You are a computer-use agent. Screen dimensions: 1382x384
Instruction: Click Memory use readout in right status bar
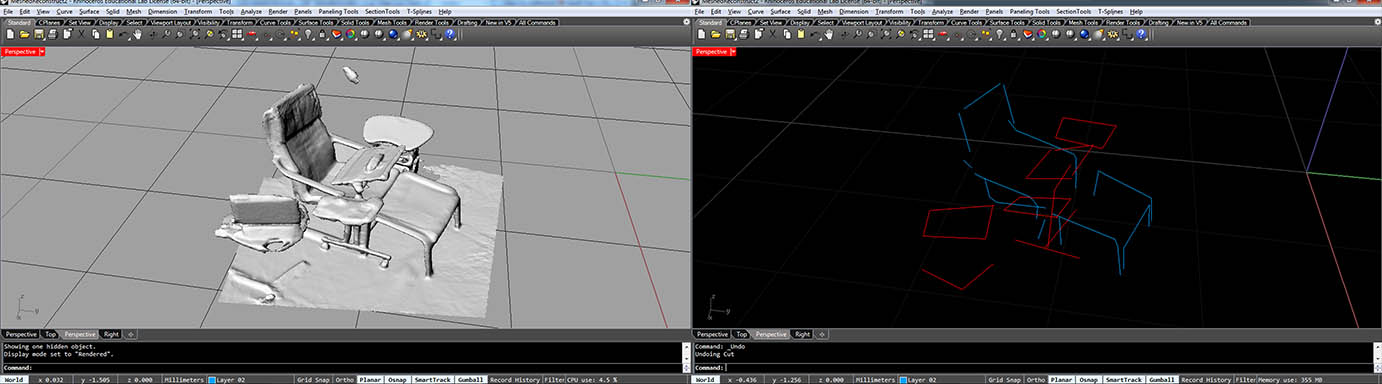point(1289,379)
